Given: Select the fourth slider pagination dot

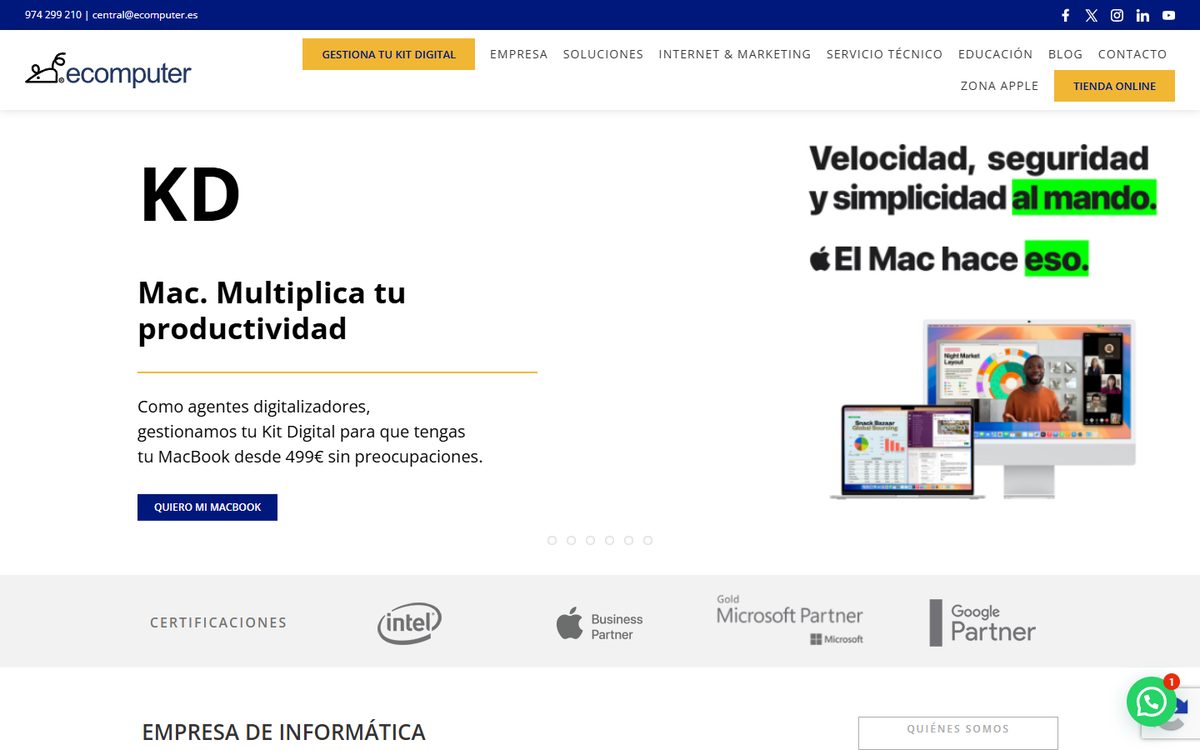Looking at the screenshot, I should [x=609, y=540].
